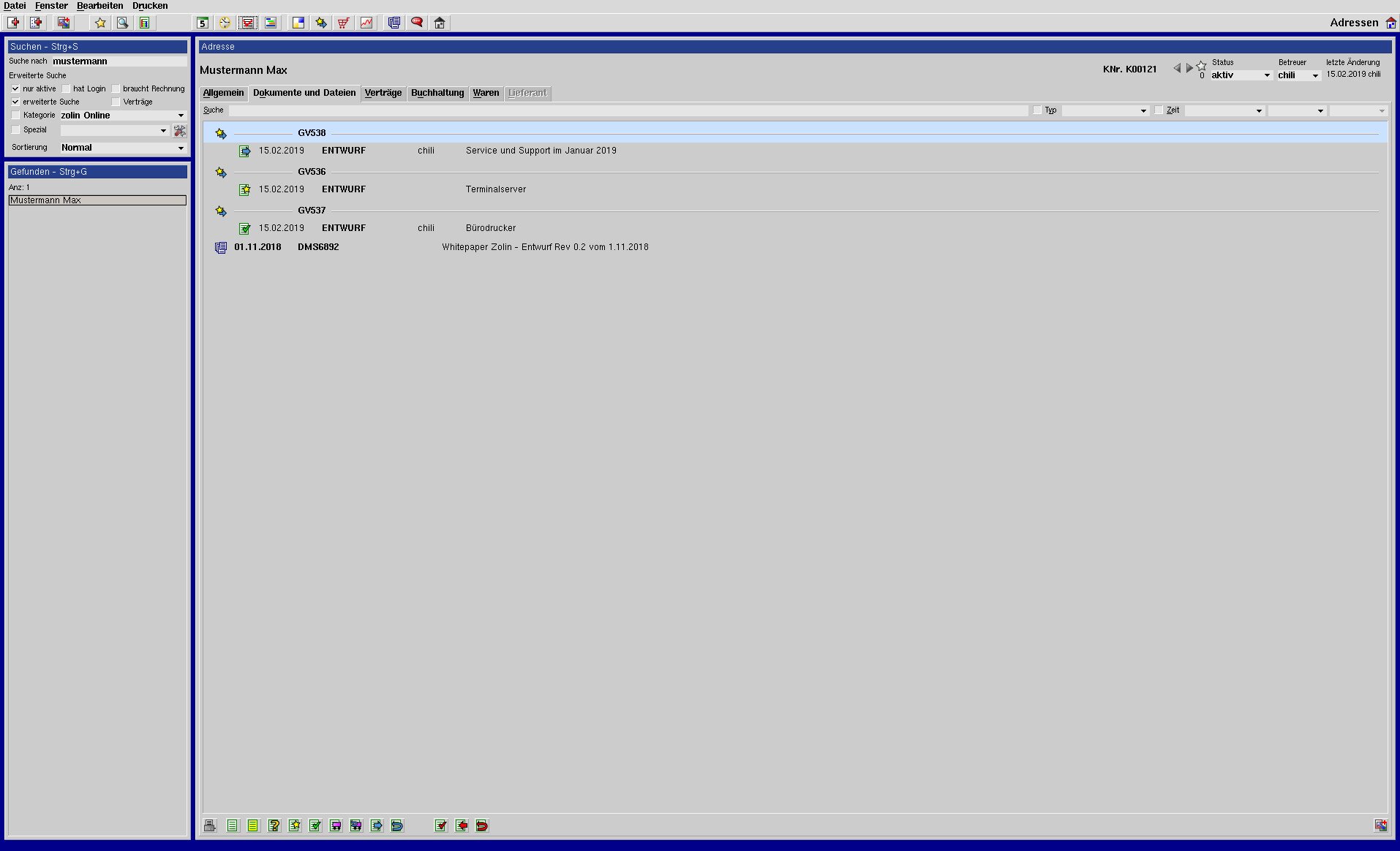Click the documents Suche input field
1400x851 pixels.
click(x=628, y=110)
